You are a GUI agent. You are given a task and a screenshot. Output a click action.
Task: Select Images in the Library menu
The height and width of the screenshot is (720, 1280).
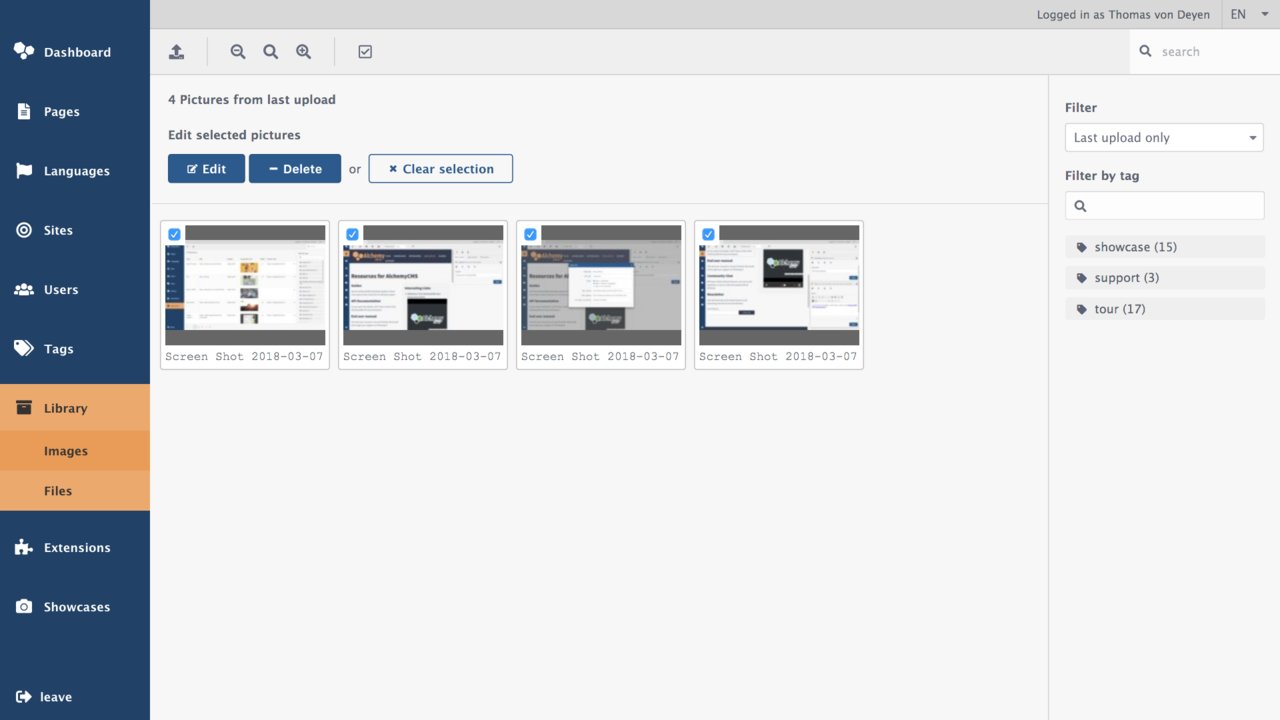click(64, 450)
